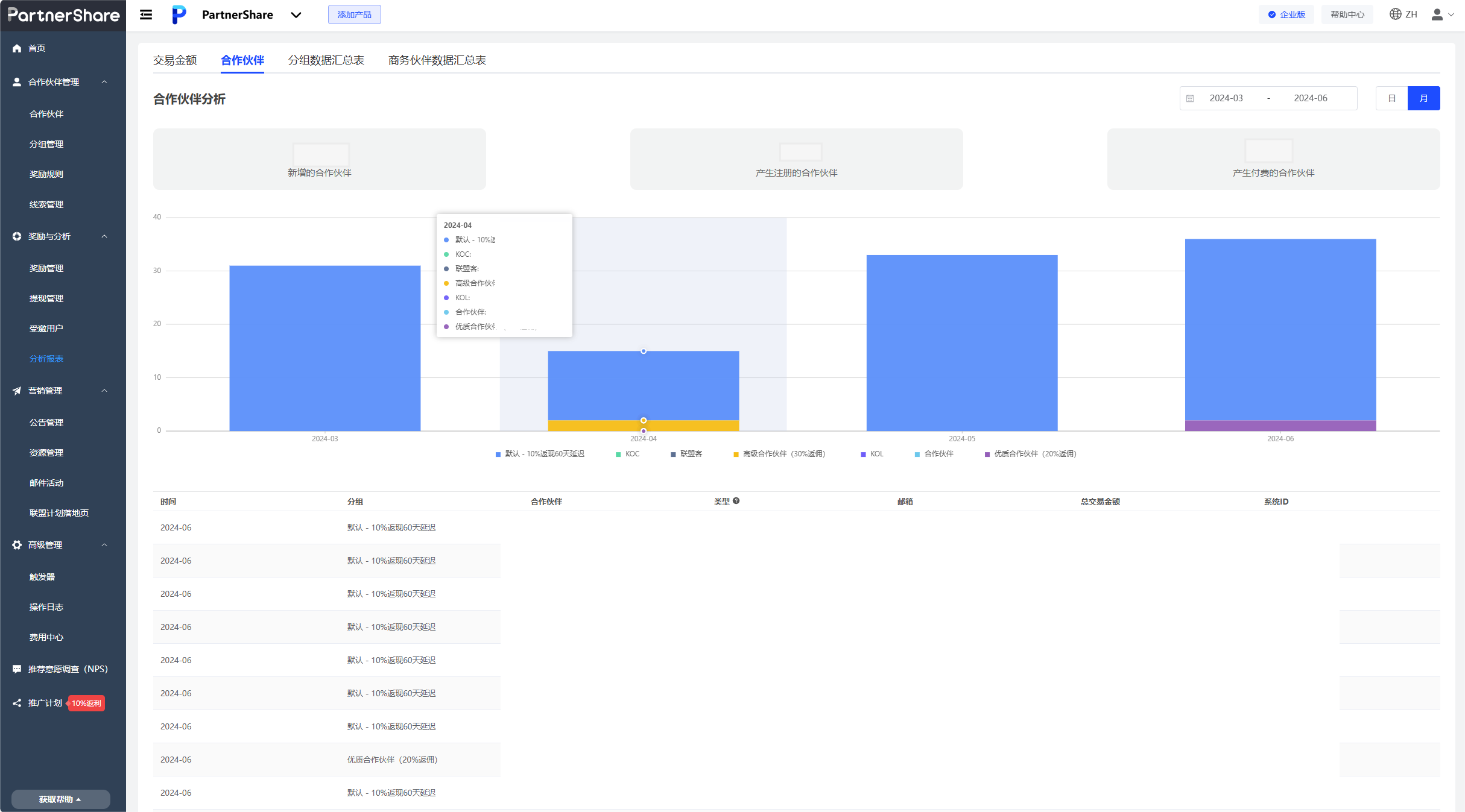The image size is (1465, 812).
Task: Click the 高级合作伙伴 yellow legend swatch
Action: [736, 455]
